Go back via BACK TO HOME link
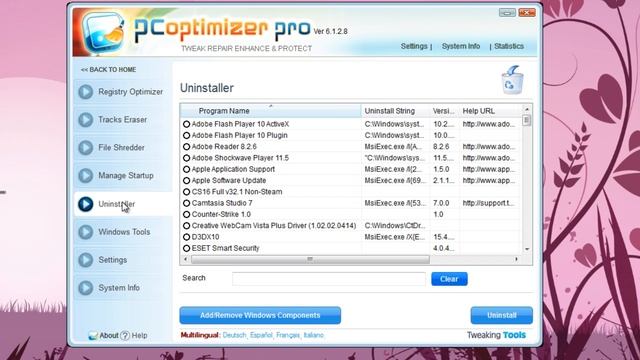The height and width of the screenshot is (360, 640). pyautogui.click(x=109, y=70)
